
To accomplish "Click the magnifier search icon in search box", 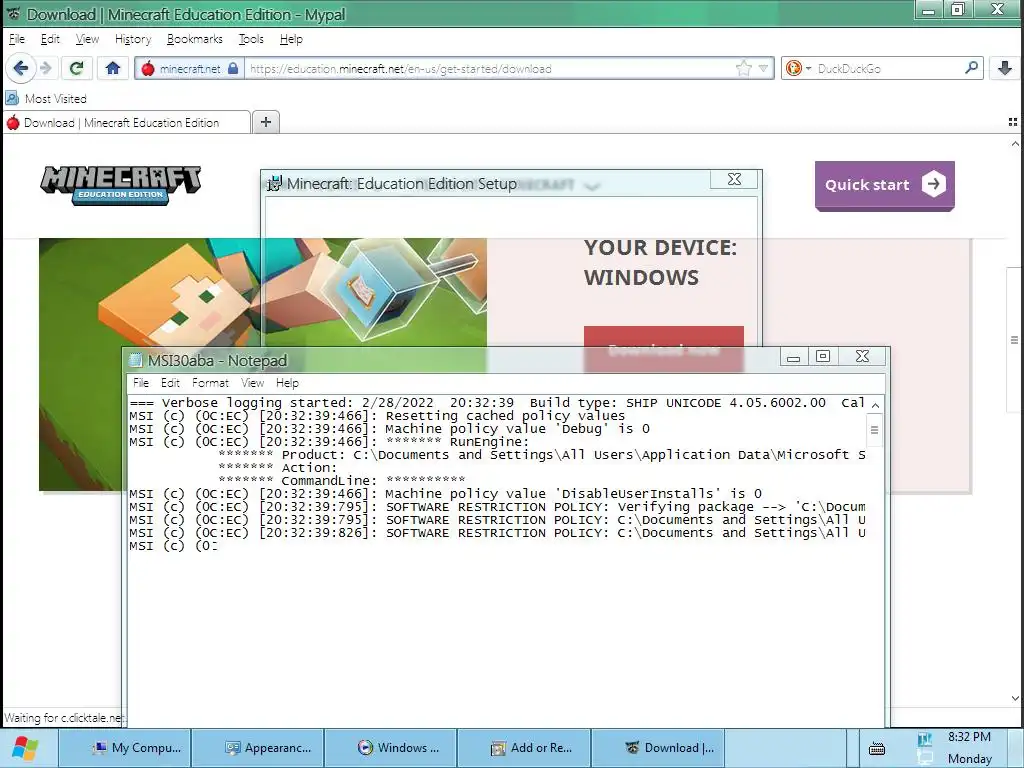I will 971,68.
